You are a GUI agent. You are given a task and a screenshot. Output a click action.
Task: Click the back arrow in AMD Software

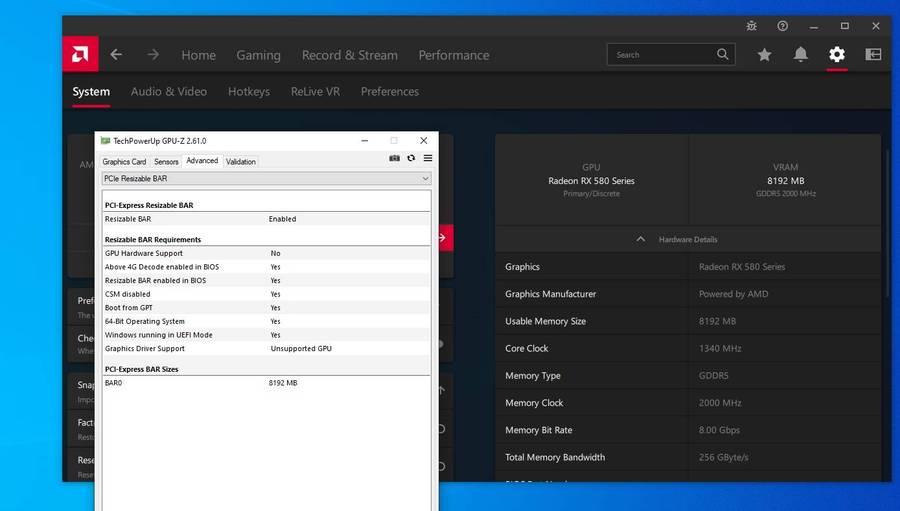point(116,55)
